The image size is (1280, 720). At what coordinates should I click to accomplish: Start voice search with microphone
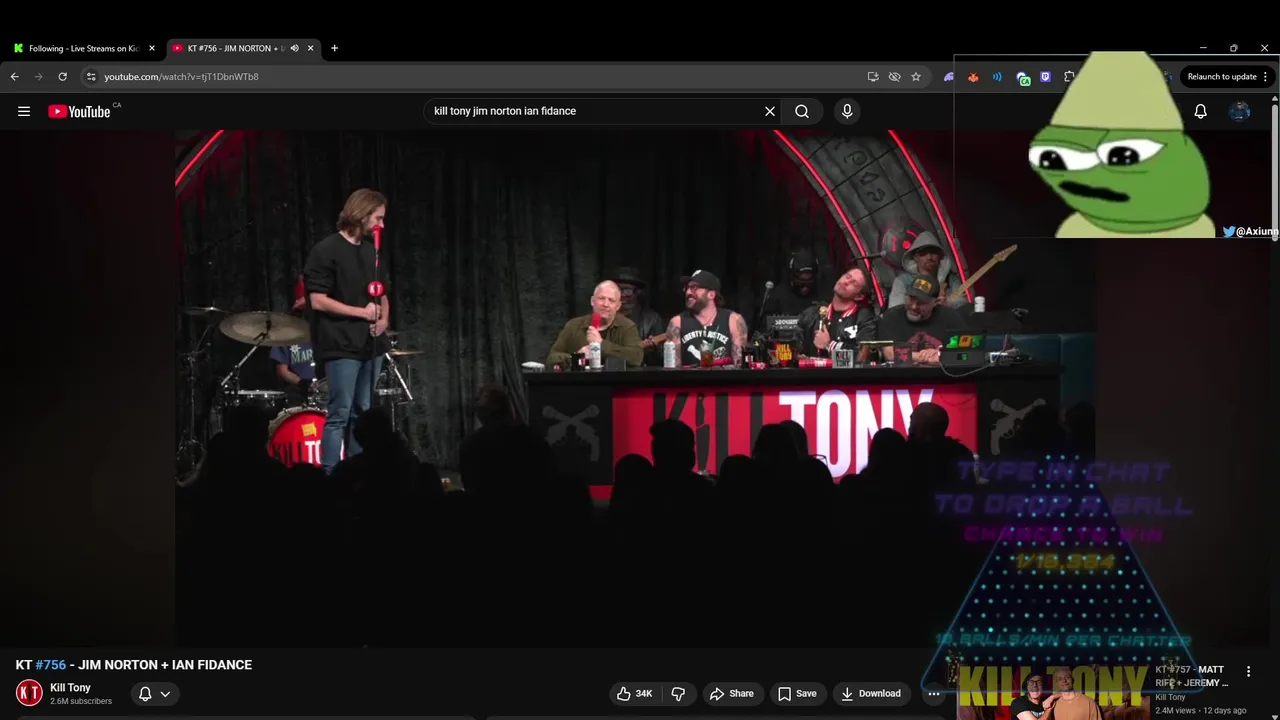coord(847,111)
